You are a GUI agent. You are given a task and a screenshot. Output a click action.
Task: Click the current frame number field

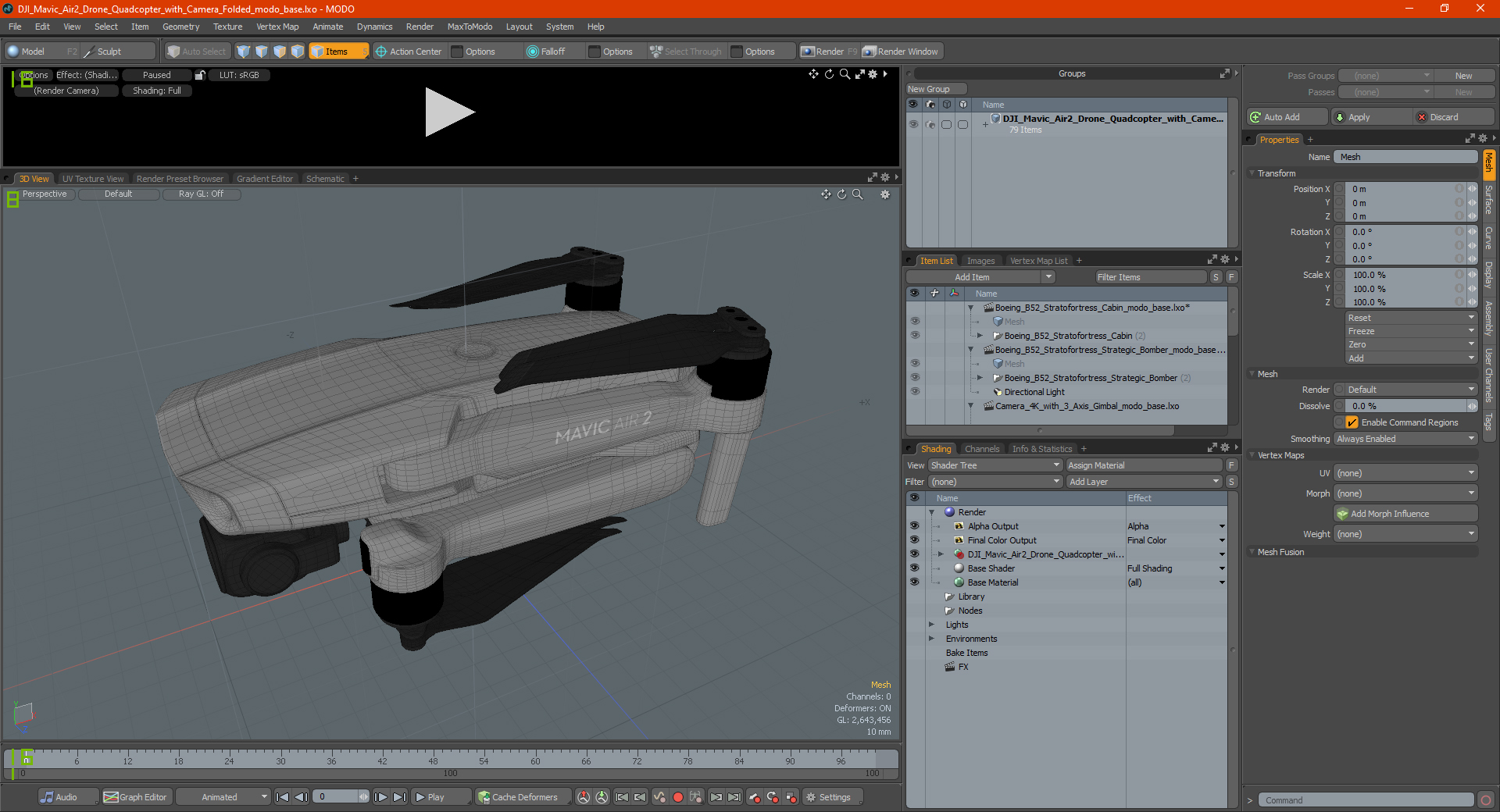tap(336, 797)
